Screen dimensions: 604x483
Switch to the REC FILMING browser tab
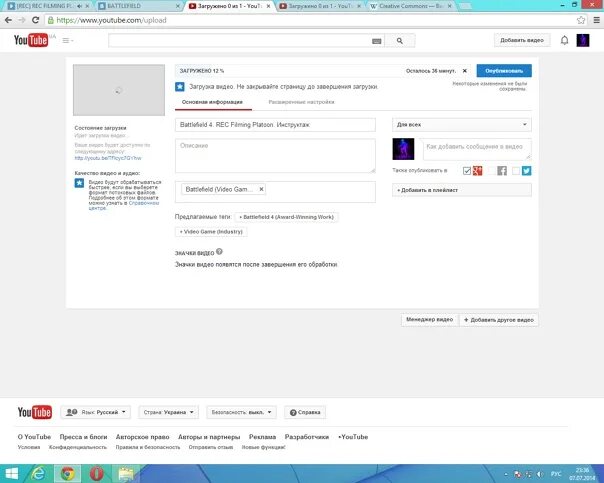[x=46, y=6]
